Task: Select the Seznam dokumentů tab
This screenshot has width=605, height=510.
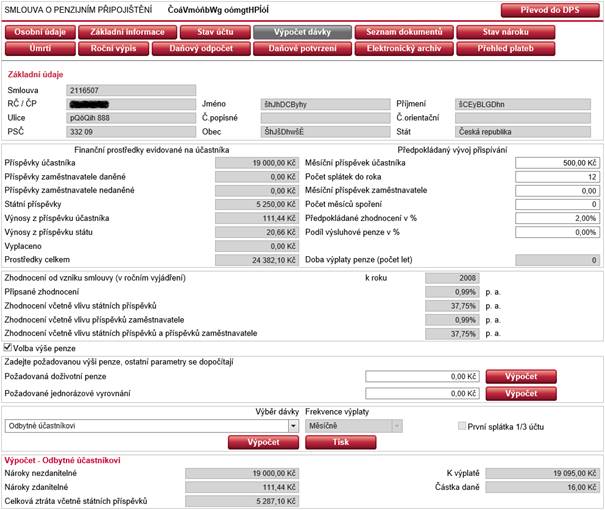Action: pos(393,32)
